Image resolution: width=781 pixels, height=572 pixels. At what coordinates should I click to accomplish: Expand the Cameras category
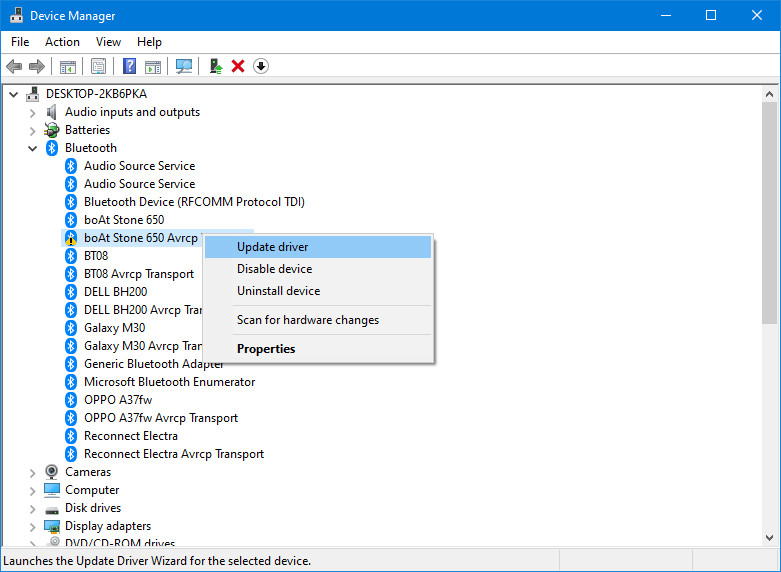pyautogui.click(x=32, y=472)
